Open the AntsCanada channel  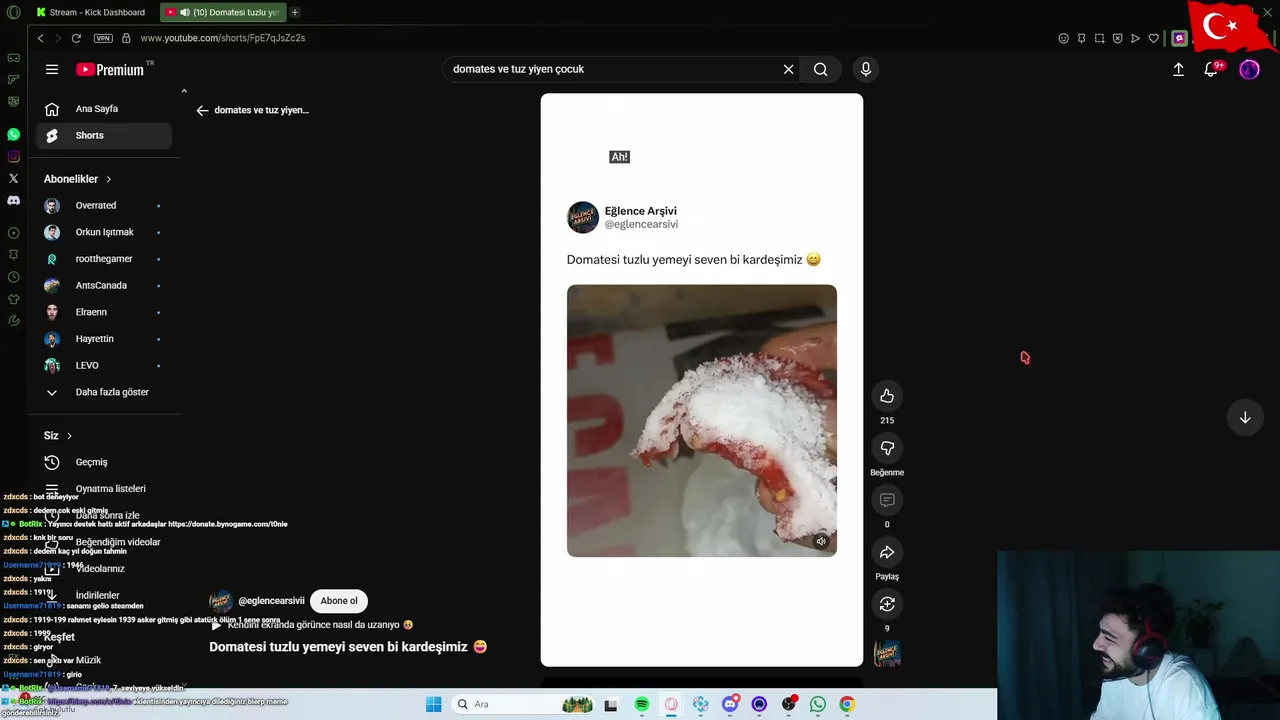[x=103, y=285]
